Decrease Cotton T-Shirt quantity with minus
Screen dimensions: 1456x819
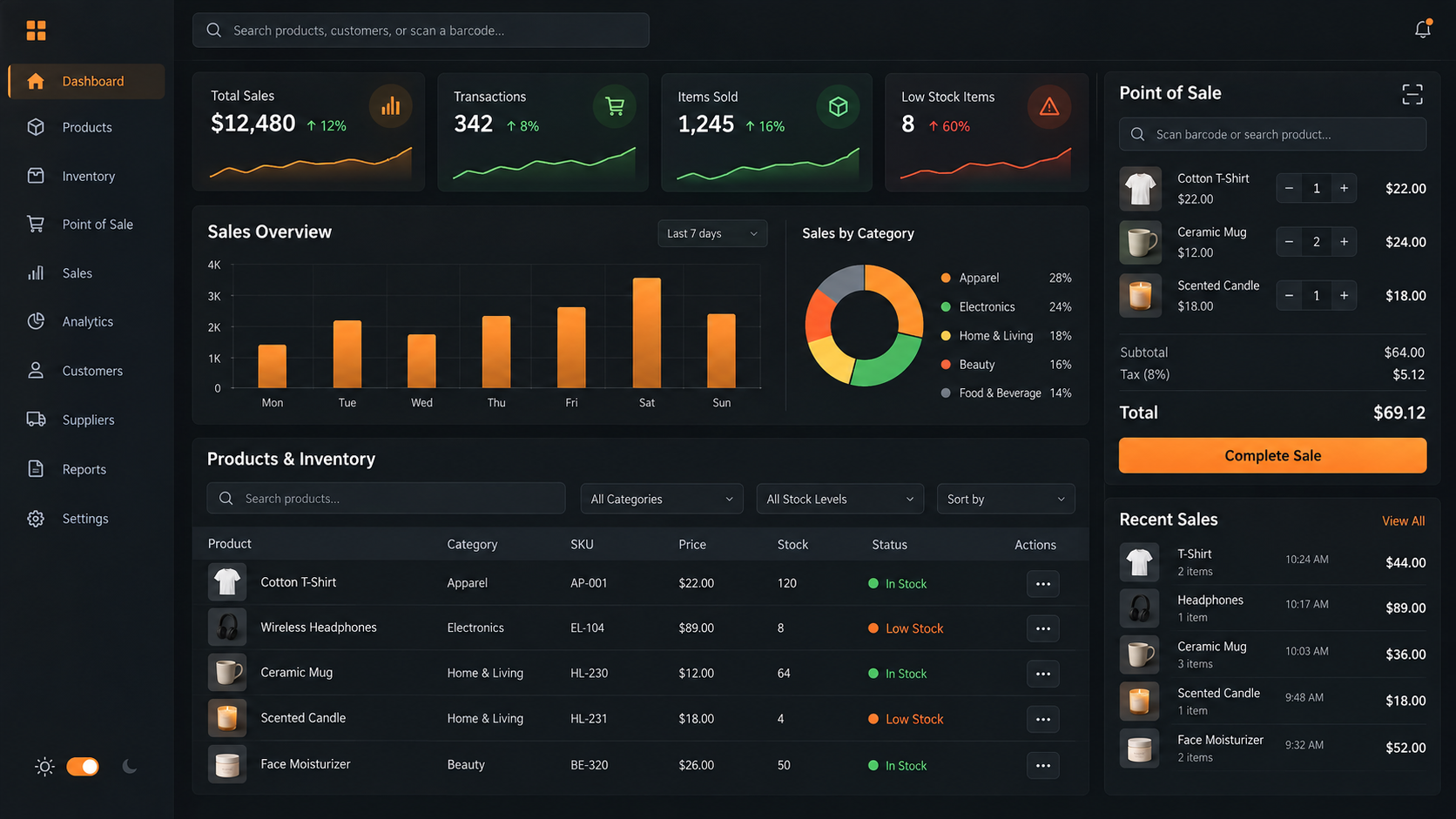click(1289, 188)
